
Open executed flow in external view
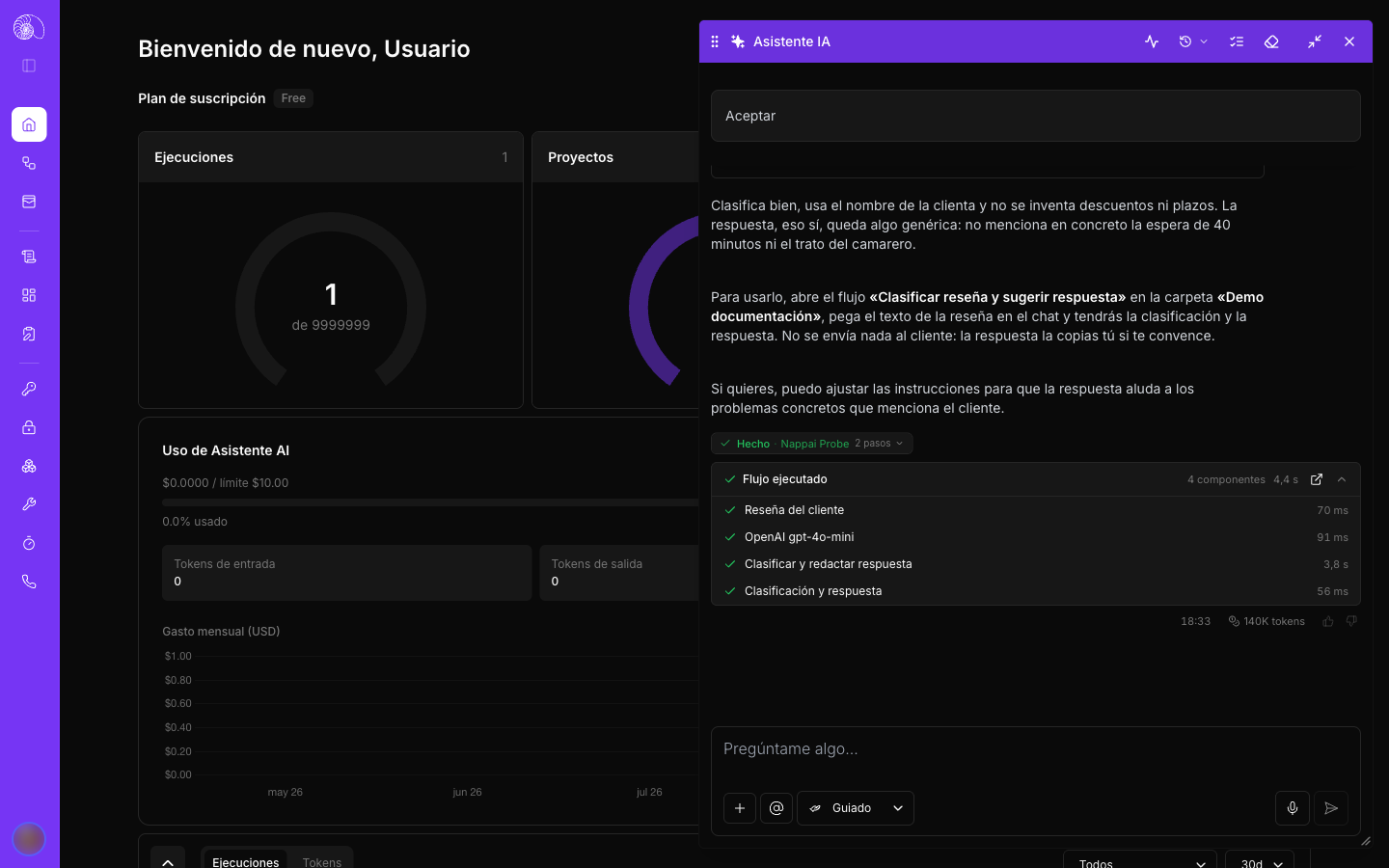(x=1317, y=479)
